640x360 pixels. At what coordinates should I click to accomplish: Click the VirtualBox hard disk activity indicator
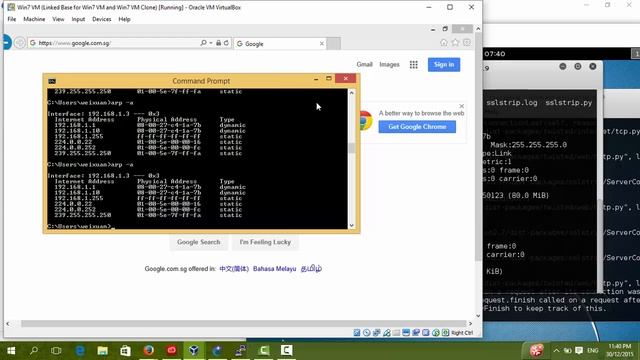(357, 333)
